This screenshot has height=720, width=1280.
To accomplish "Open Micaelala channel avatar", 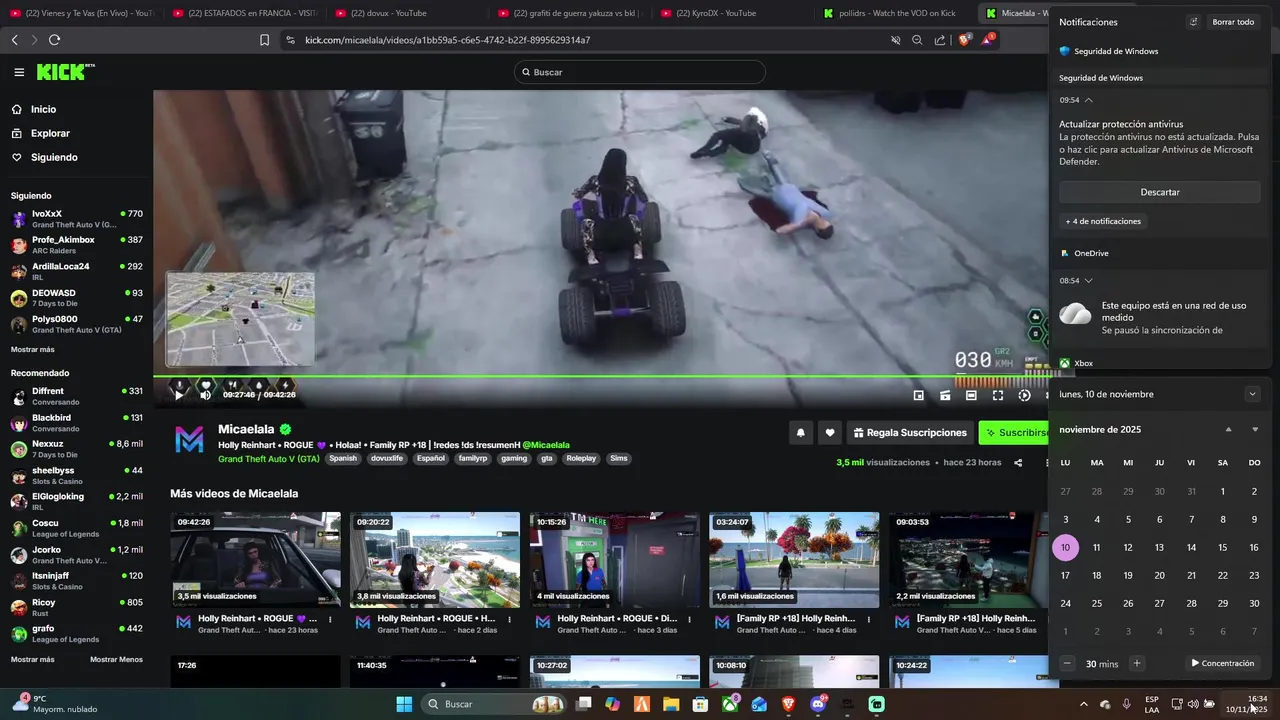I will (x=189, y=439).
